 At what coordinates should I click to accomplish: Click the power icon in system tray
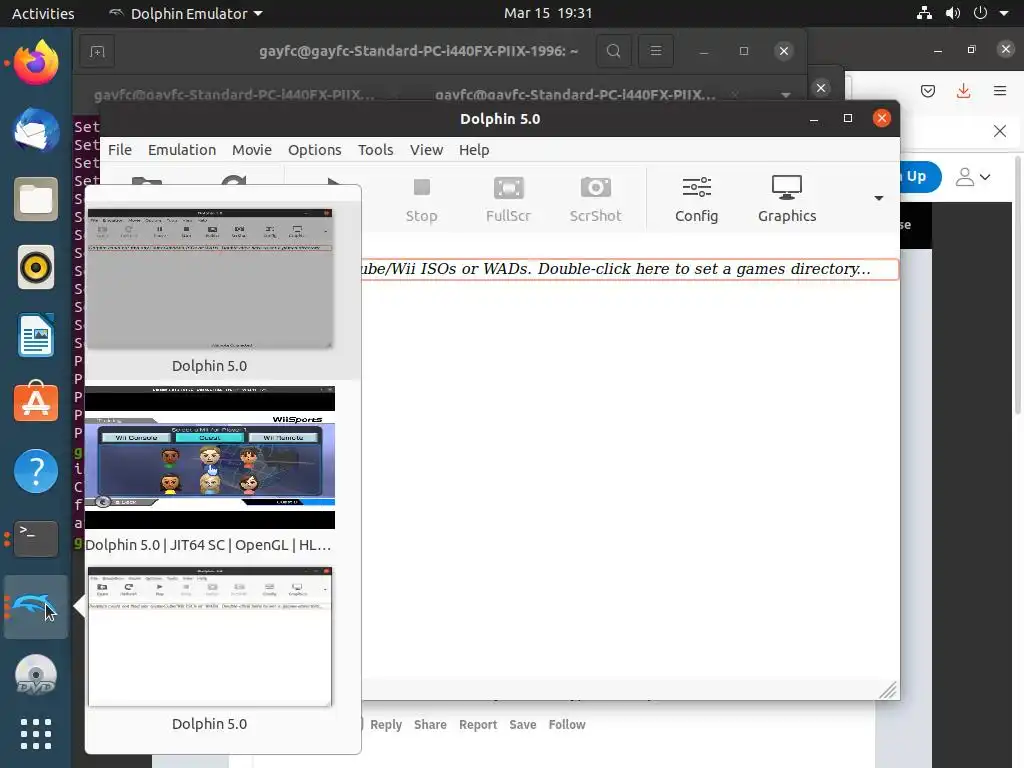pyautogui.click(x=980, y=13)
